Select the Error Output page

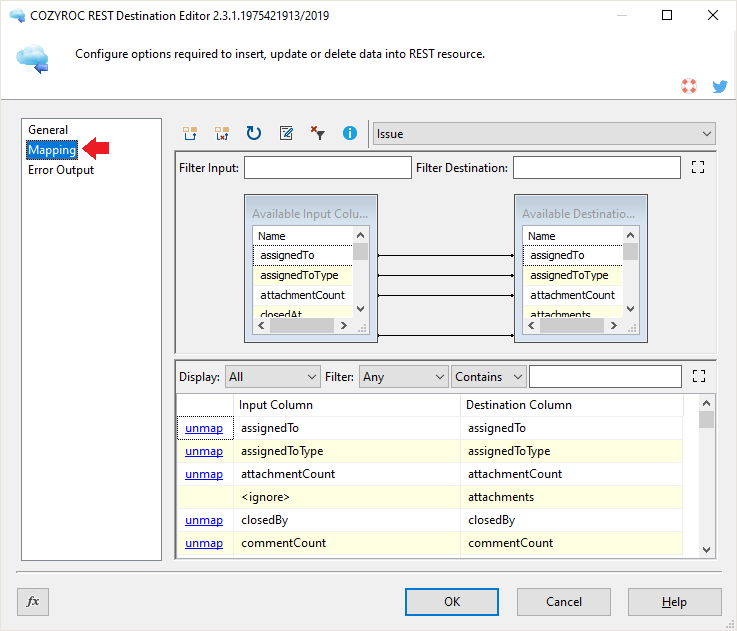(61, 170)
